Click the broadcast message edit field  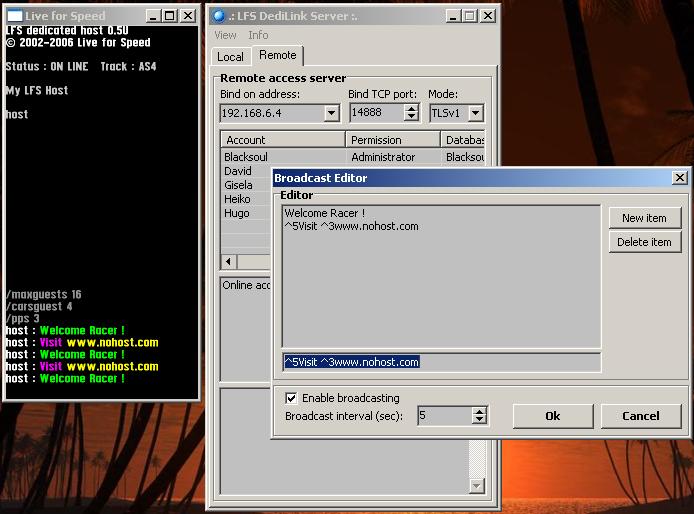[441, 362]
